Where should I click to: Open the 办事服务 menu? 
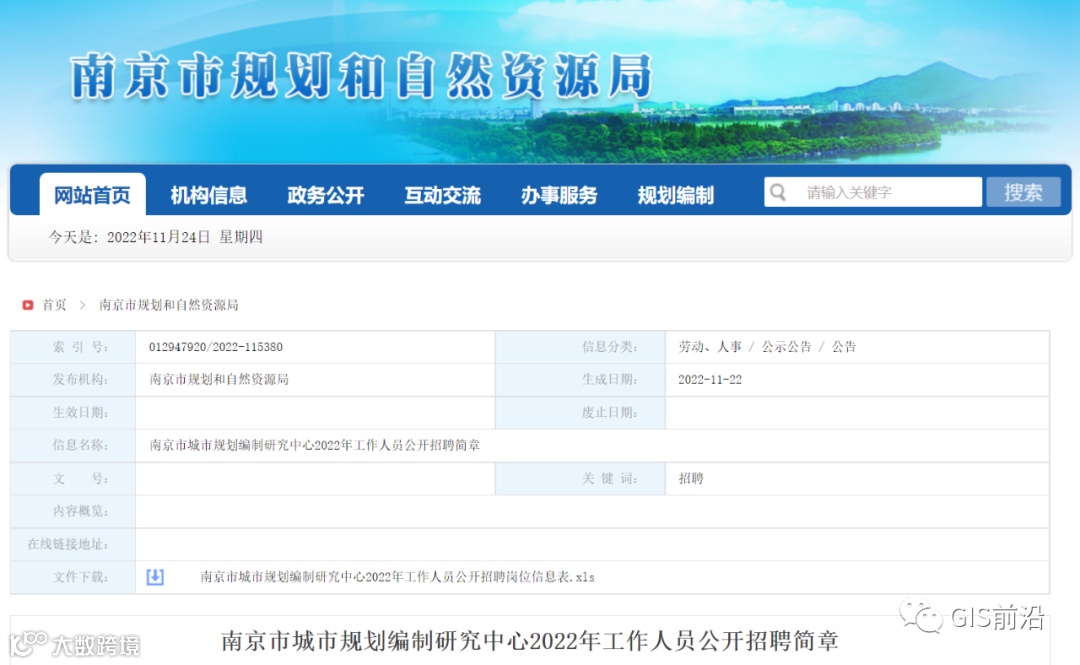(x=559, y=196)
